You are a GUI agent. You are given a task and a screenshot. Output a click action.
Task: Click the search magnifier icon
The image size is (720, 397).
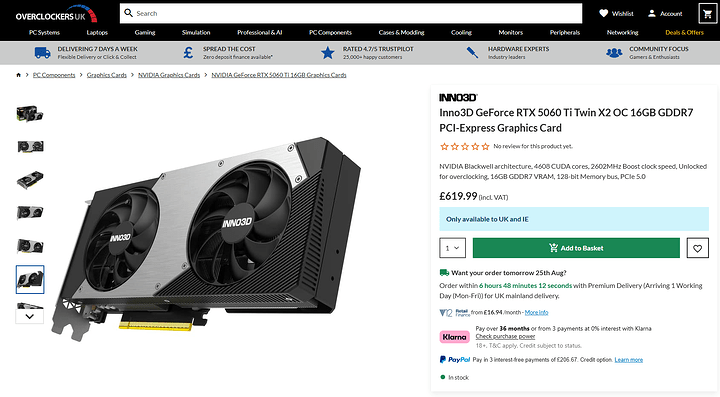pos(129,13)
